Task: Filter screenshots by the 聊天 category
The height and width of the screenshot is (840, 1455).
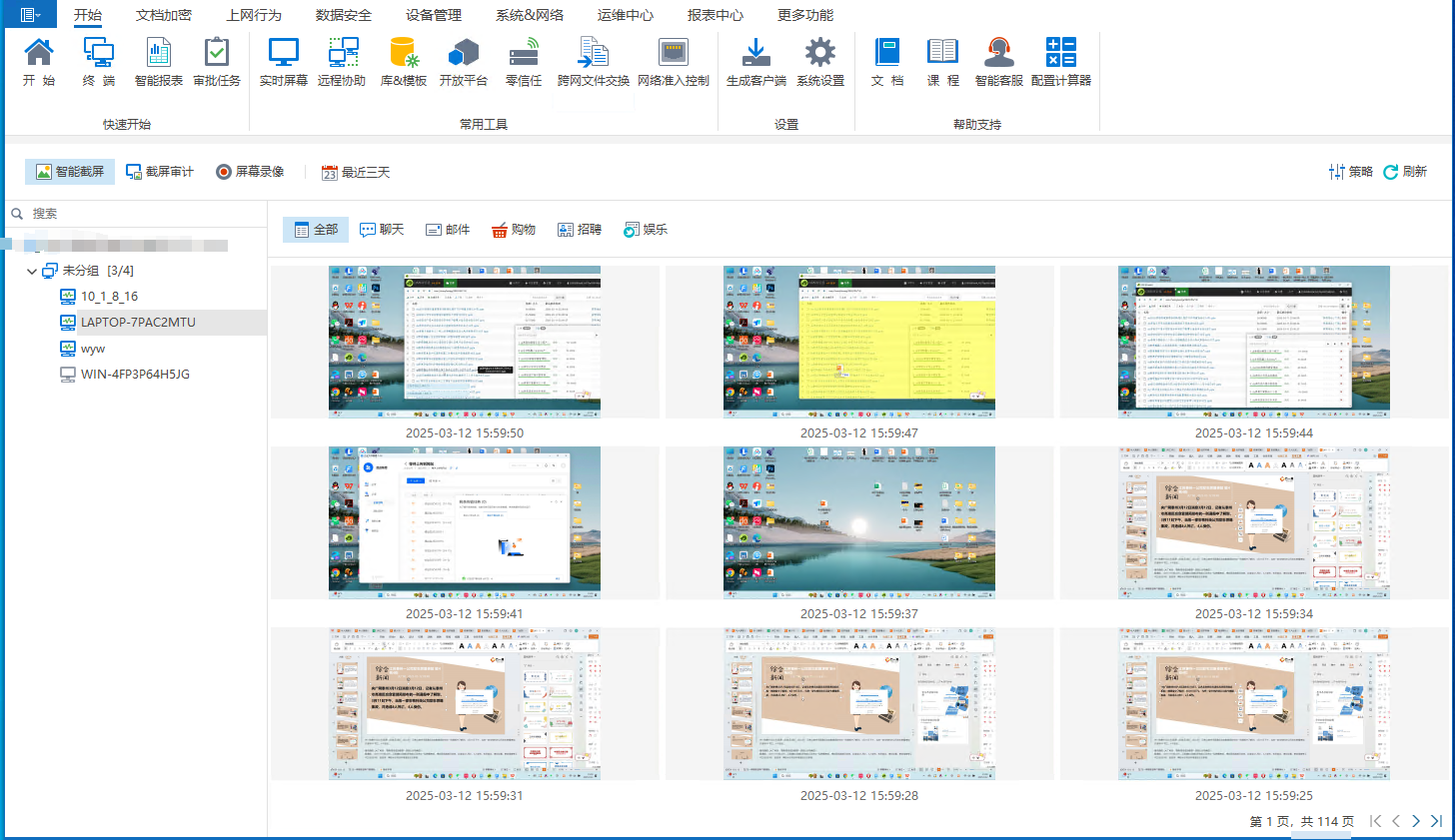Action: [x=382, y=229]
